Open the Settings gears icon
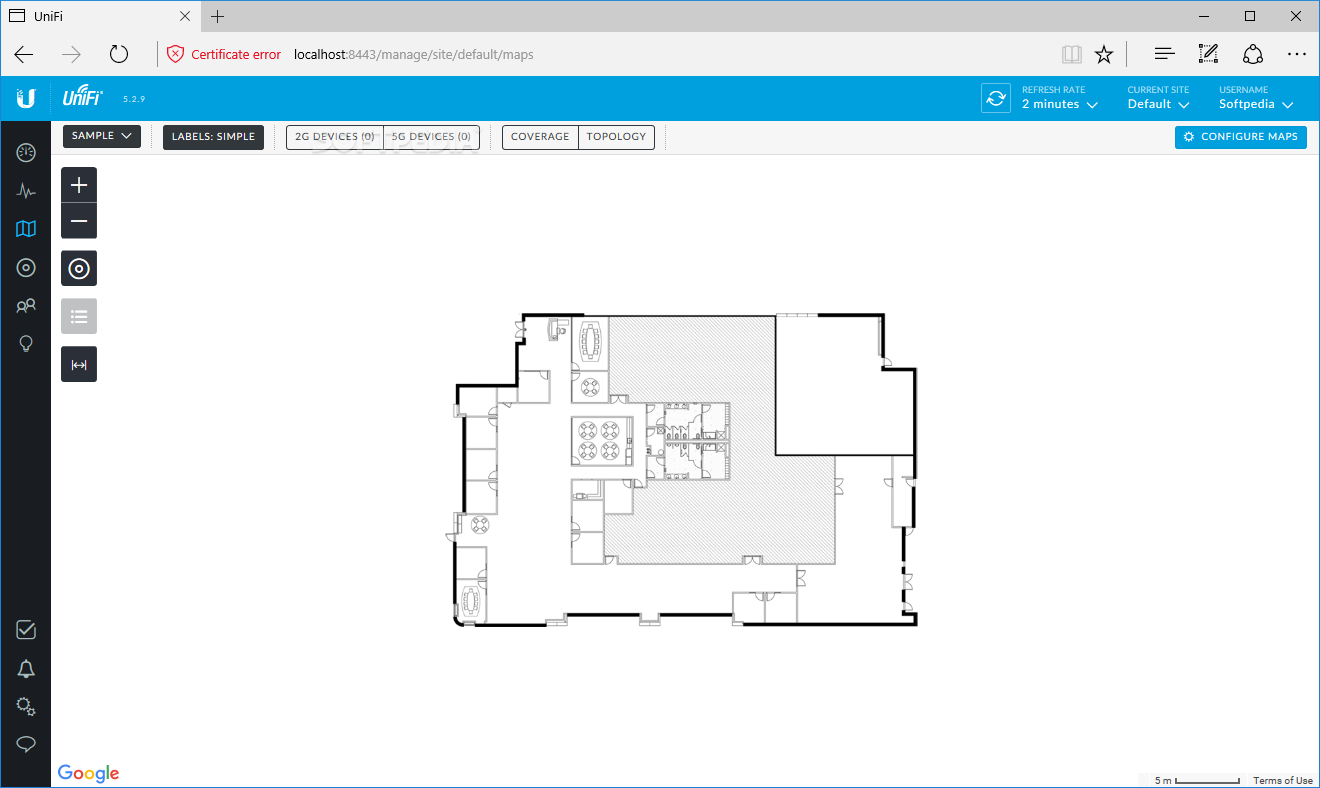The height and width of the screenshot is (788, 1320). click(x=26, y=706)
